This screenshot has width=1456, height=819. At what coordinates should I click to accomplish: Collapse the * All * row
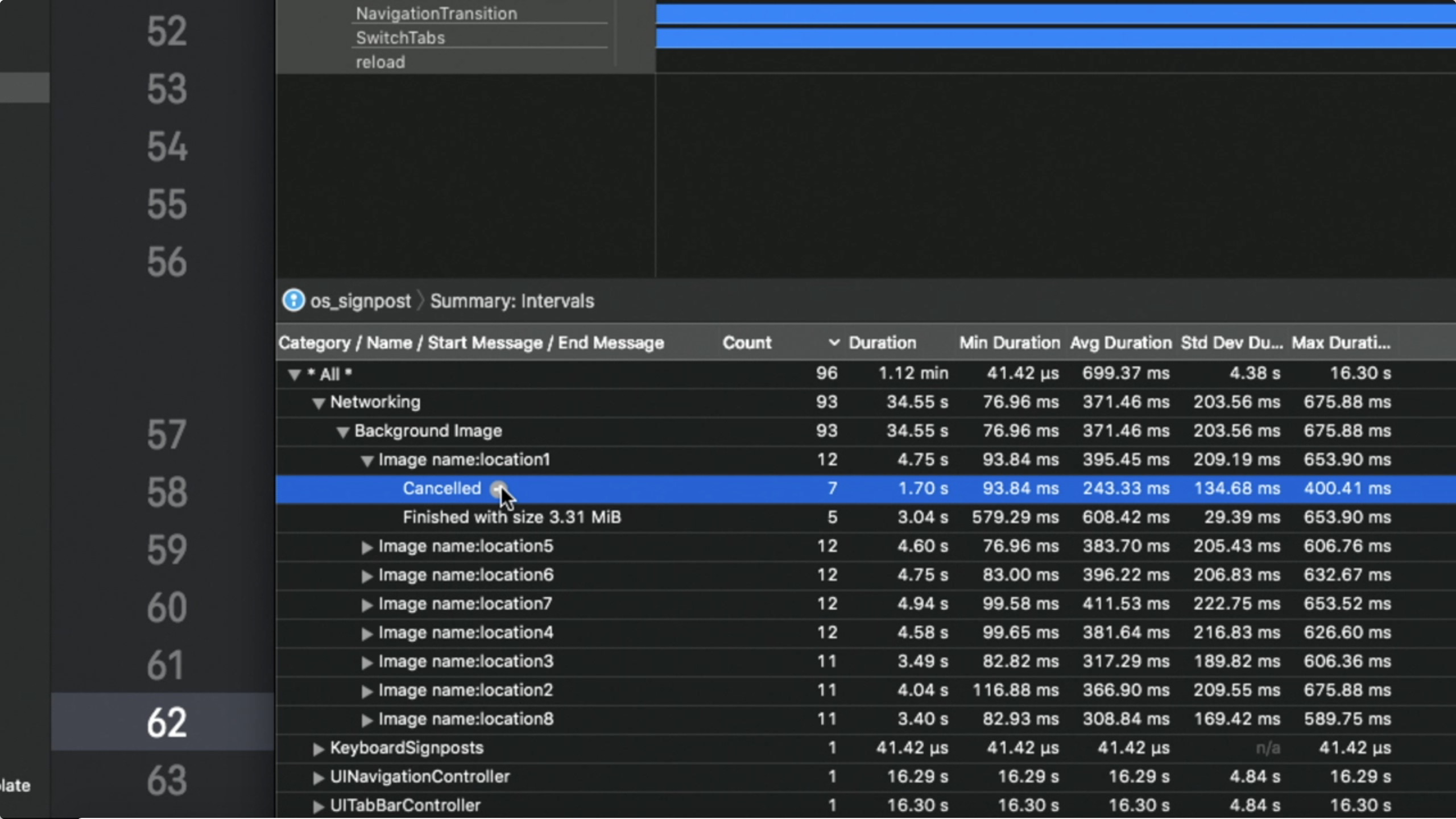pos(294,375)
